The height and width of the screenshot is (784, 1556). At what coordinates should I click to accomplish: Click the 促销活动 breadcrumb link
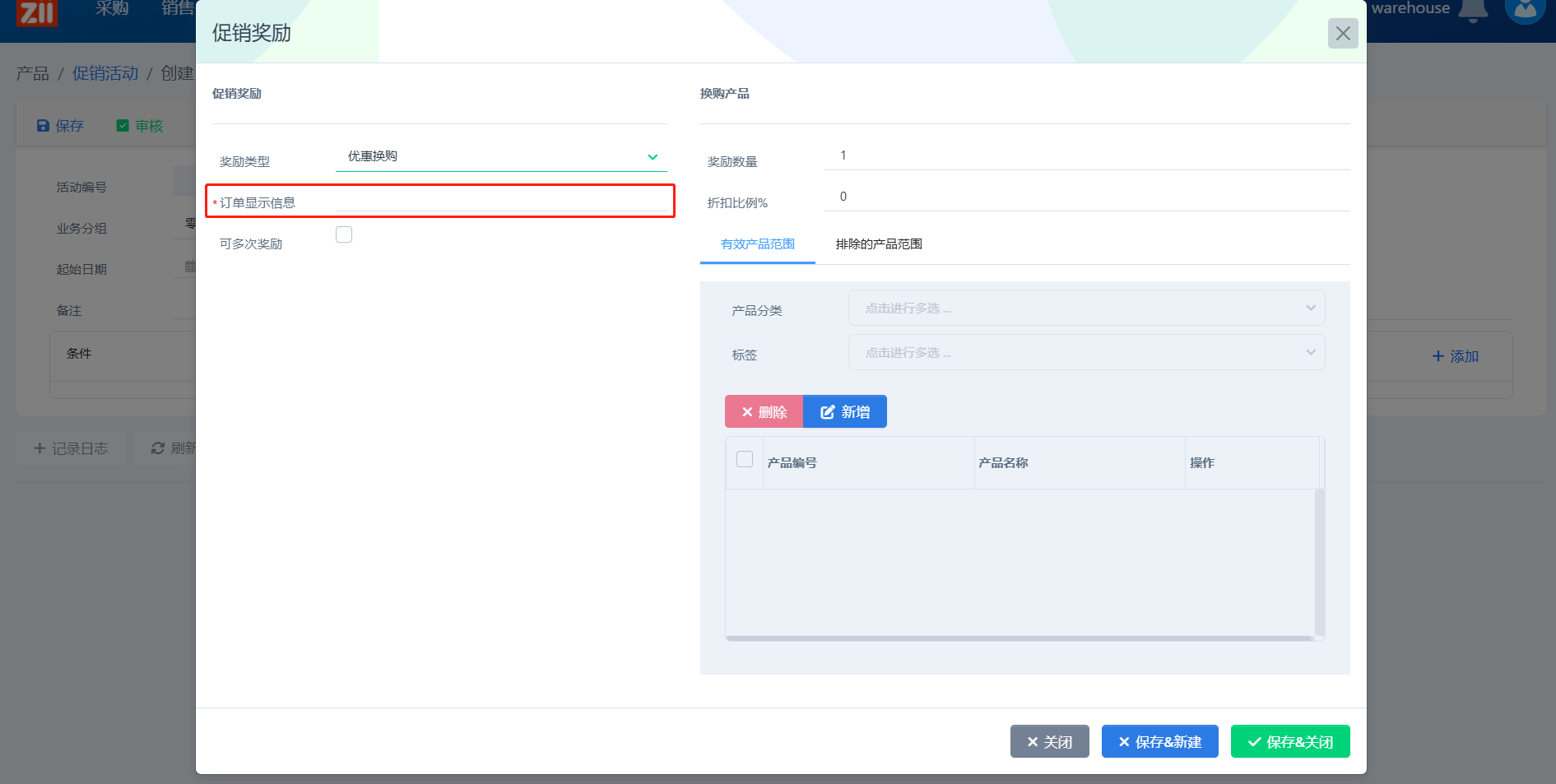105,73
